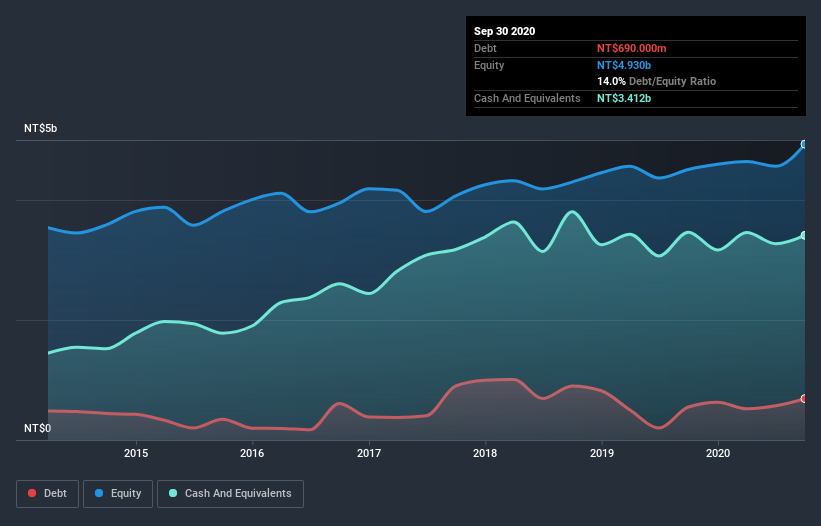Click the 2020 x-axis label
The image size is (821, 526).
coord(718,453)
